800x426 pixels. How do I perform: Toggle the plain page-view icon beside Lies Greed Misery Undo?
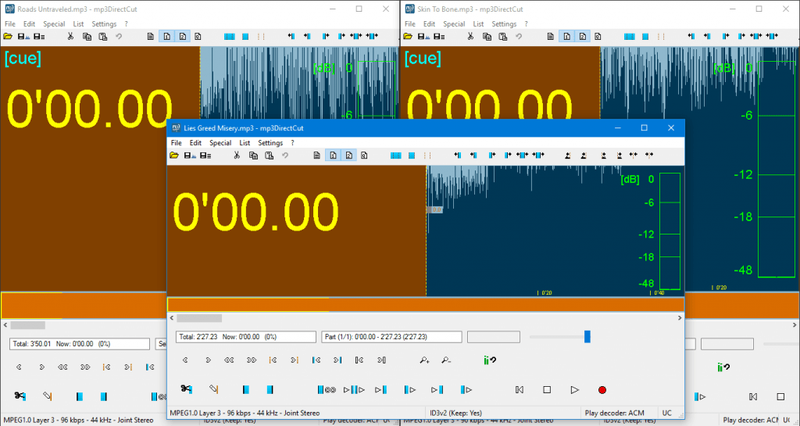(x=317, y=155)
